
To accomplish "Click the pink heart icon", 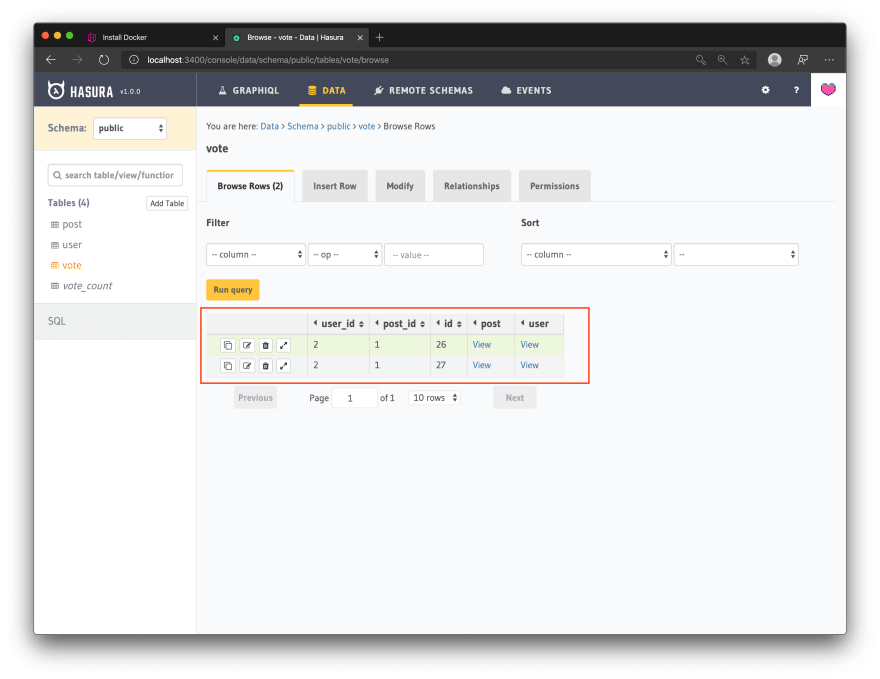I will [x=828, y=89].
